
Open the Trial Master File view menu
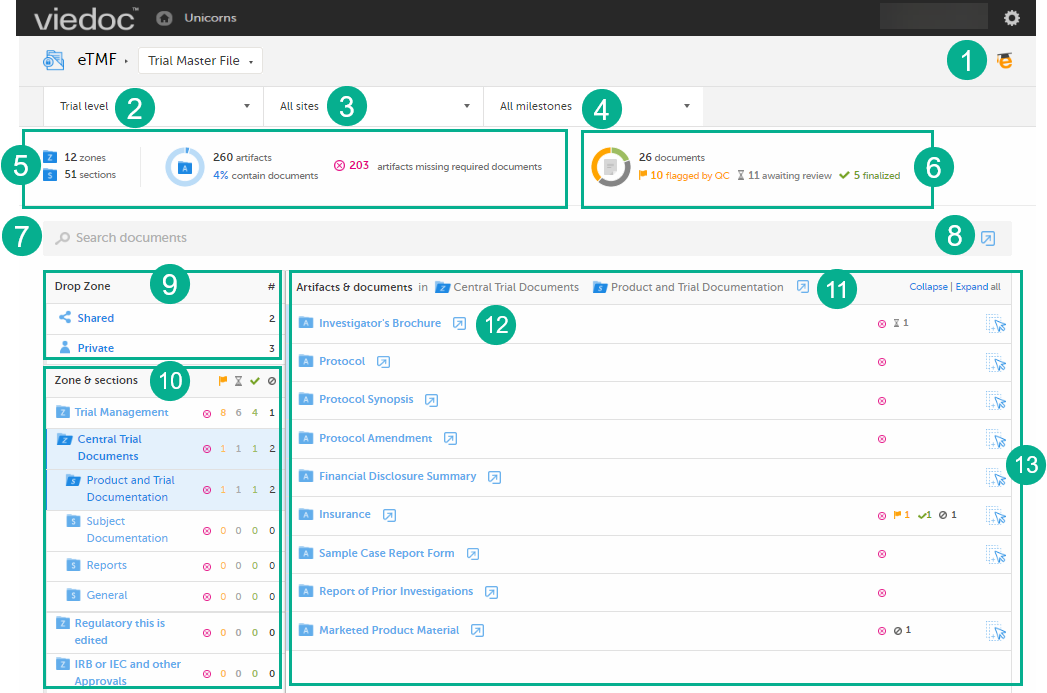pos(200,61)
